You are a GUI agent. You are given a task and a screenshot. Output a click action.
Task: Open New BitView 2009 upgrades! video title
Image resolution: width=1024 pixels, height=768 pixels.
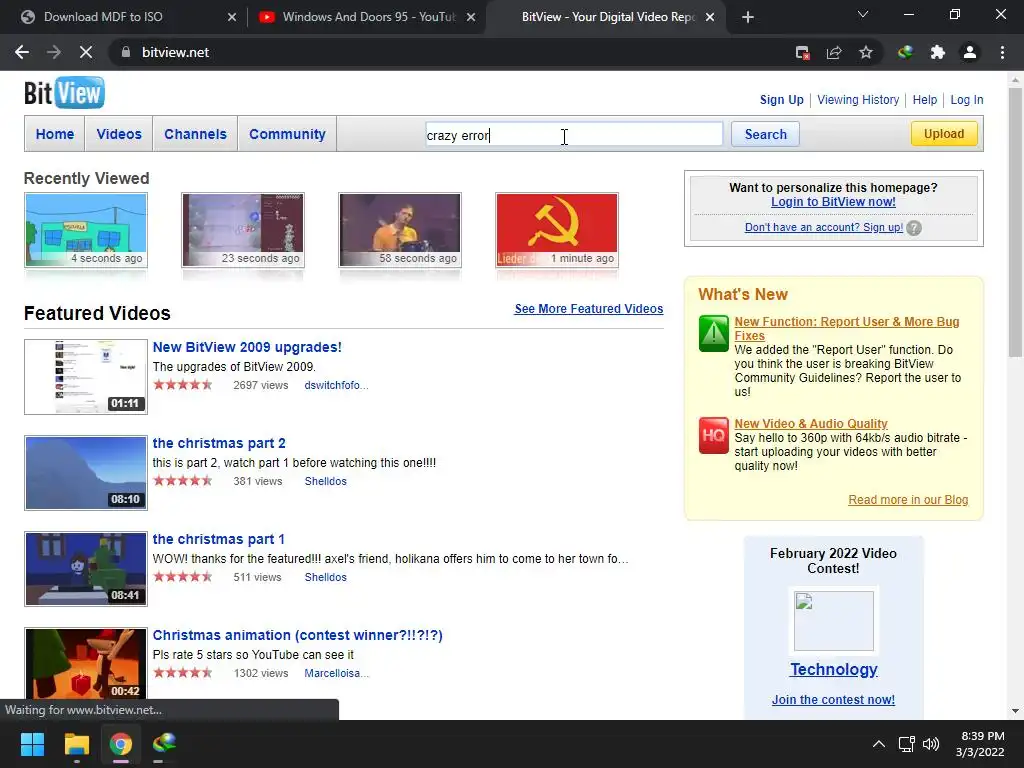click(x=247, y=347)
